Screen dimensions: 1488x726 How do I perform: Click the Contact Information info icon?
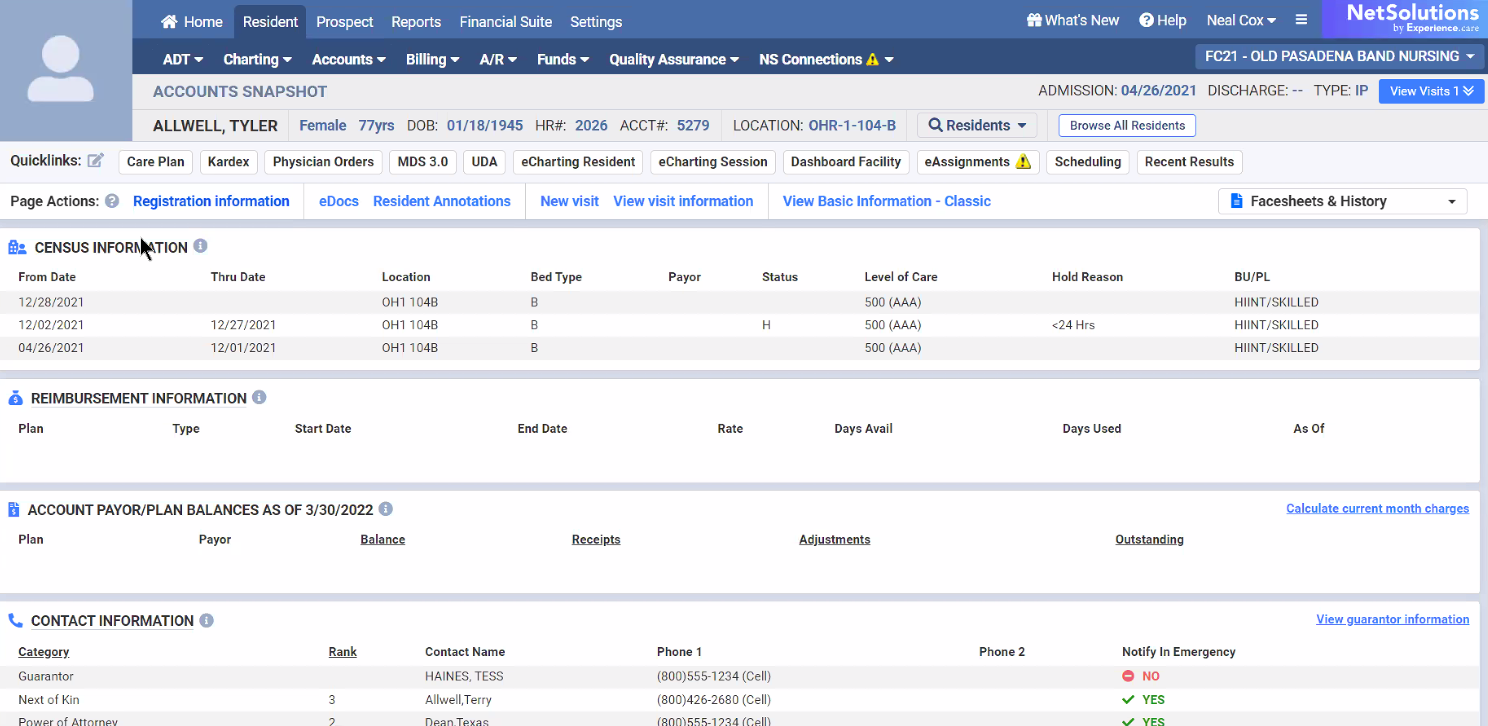tap(206, 620)
